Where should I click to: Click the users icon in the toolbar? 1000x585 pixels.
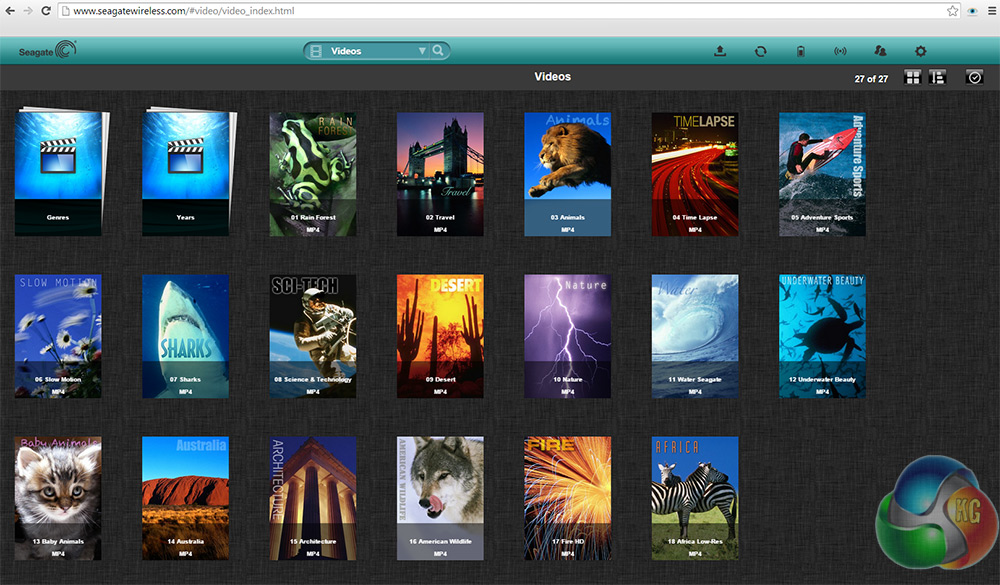[x=880, y=51]
